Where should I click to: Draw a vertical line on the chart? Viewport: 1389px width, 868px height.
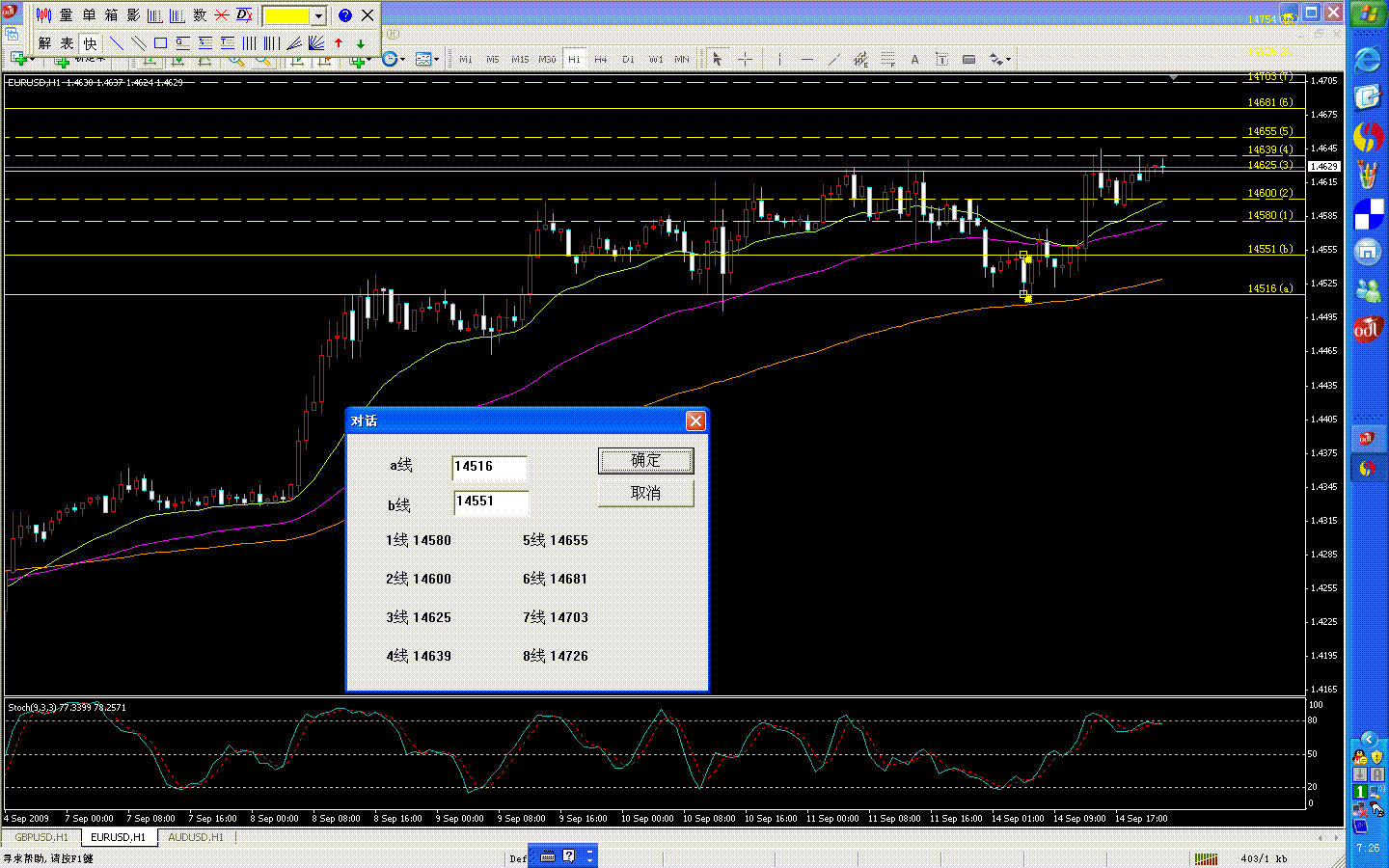pos(779,60)
